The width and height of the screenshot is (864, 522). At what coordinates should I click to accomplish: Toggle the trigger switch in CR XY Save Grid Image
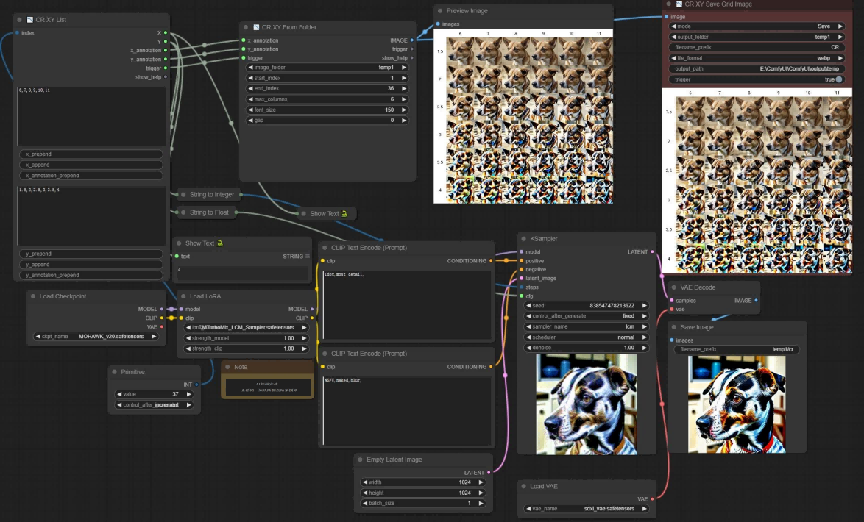coord(839,79)
